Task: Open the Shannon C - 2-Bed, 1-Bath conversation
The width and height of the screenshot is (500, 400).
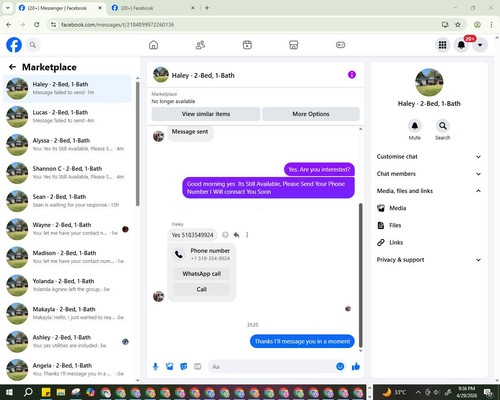Action: click(x=67, y=173)
